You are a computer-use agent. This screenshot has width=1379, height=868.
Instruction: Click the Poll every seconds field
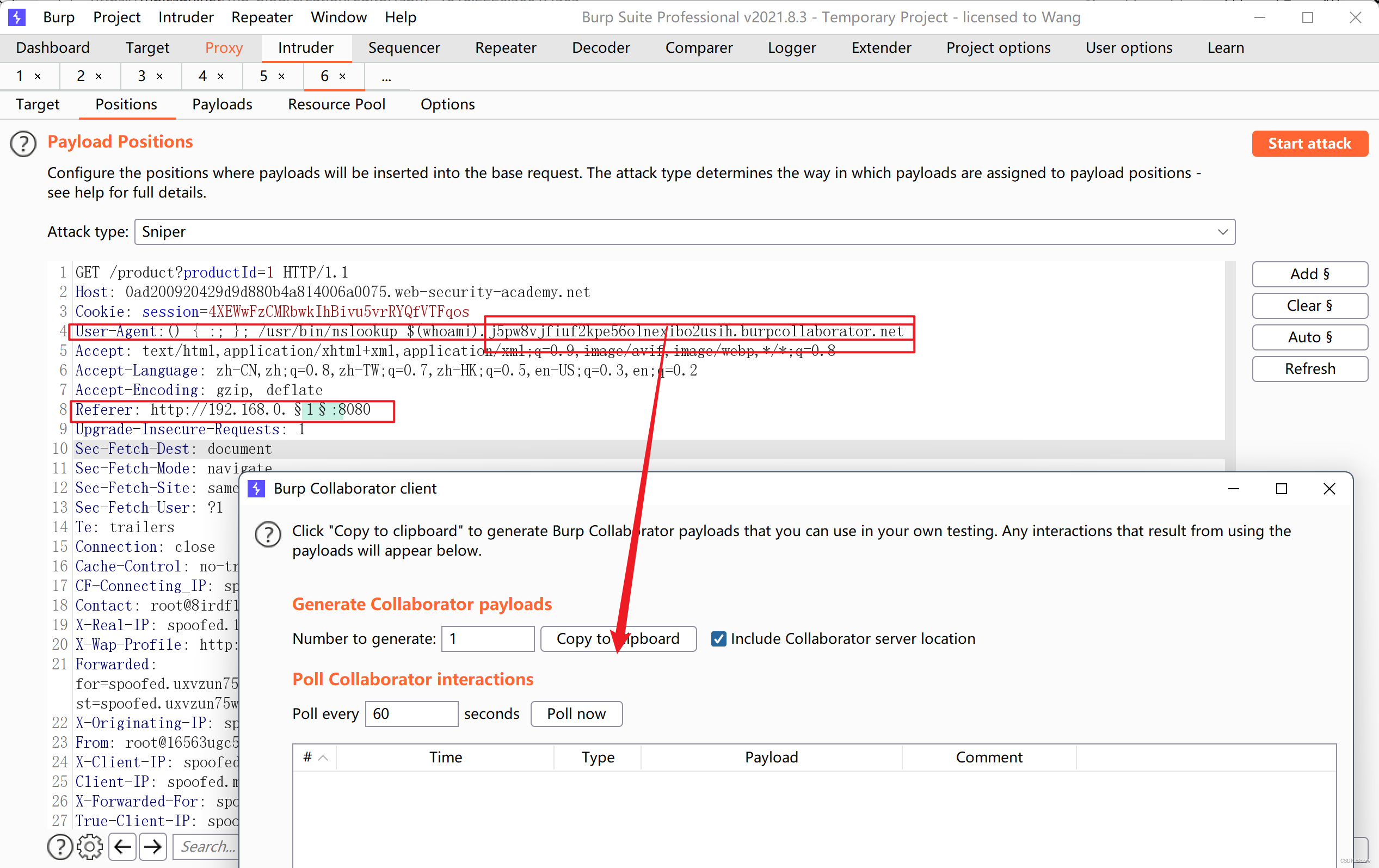point(411,713)
